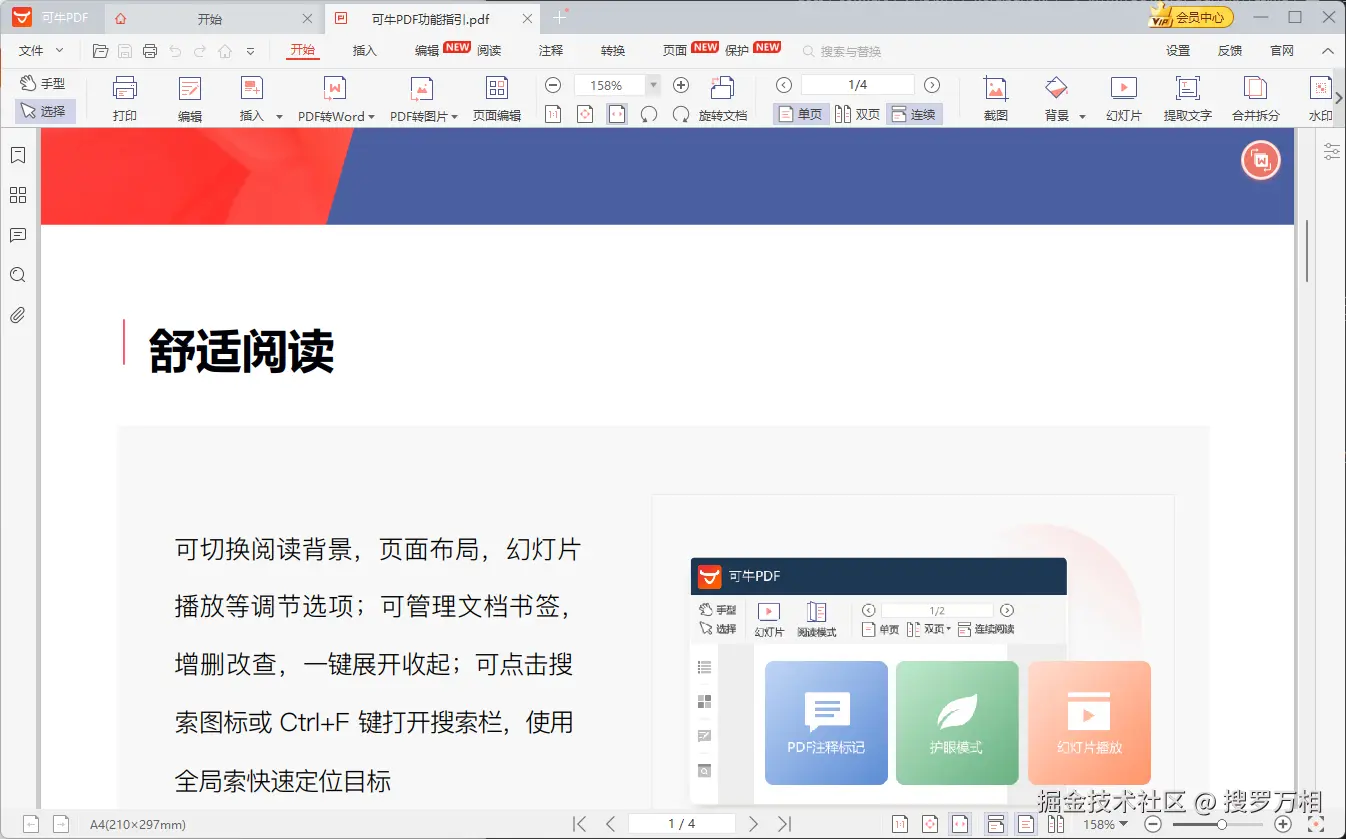Switch to the Page (页面) ribbon tab
The image size is (1346, 839).
[675, 51]
